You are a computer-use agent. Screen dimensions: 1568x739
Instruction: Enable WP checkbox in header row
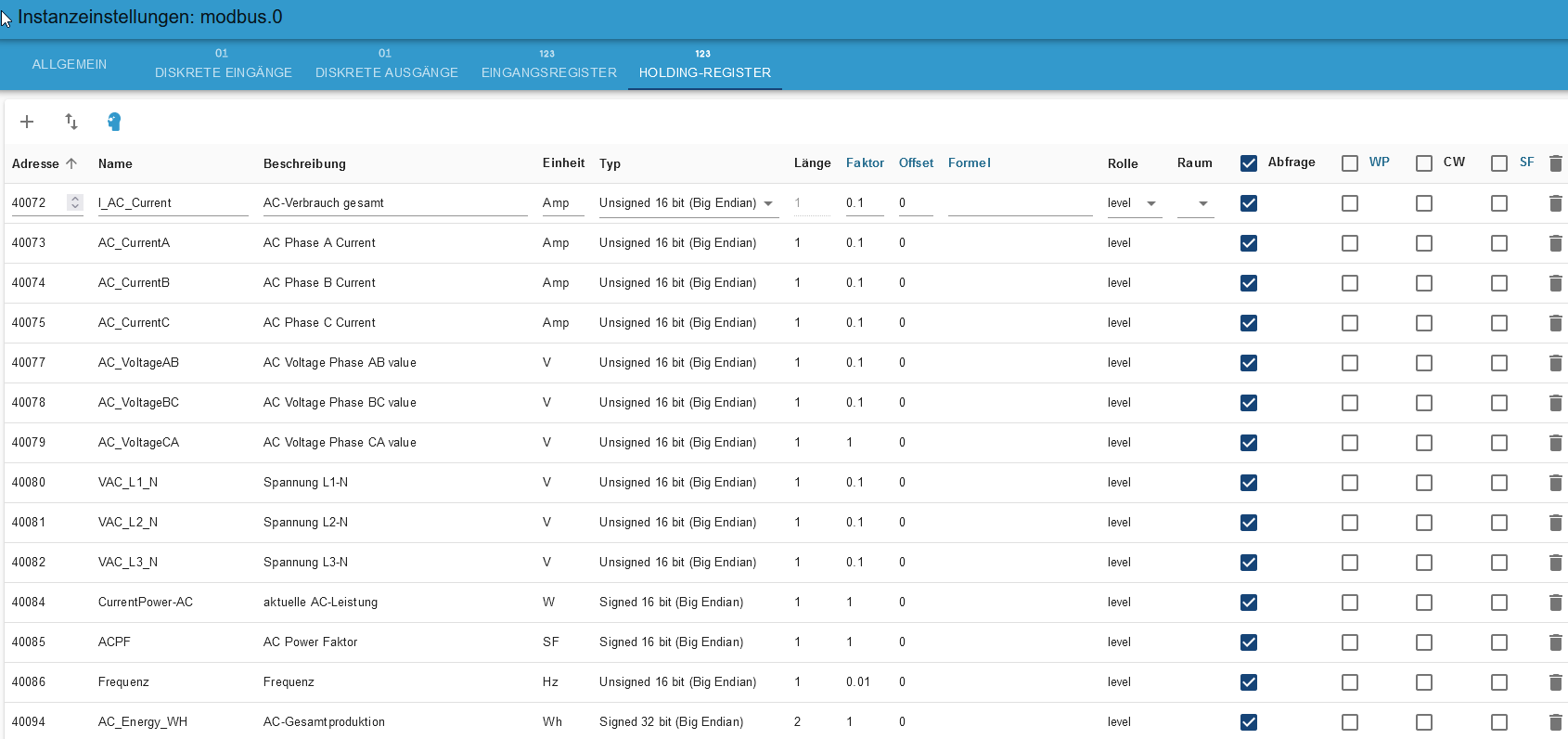click(1350, 163)
